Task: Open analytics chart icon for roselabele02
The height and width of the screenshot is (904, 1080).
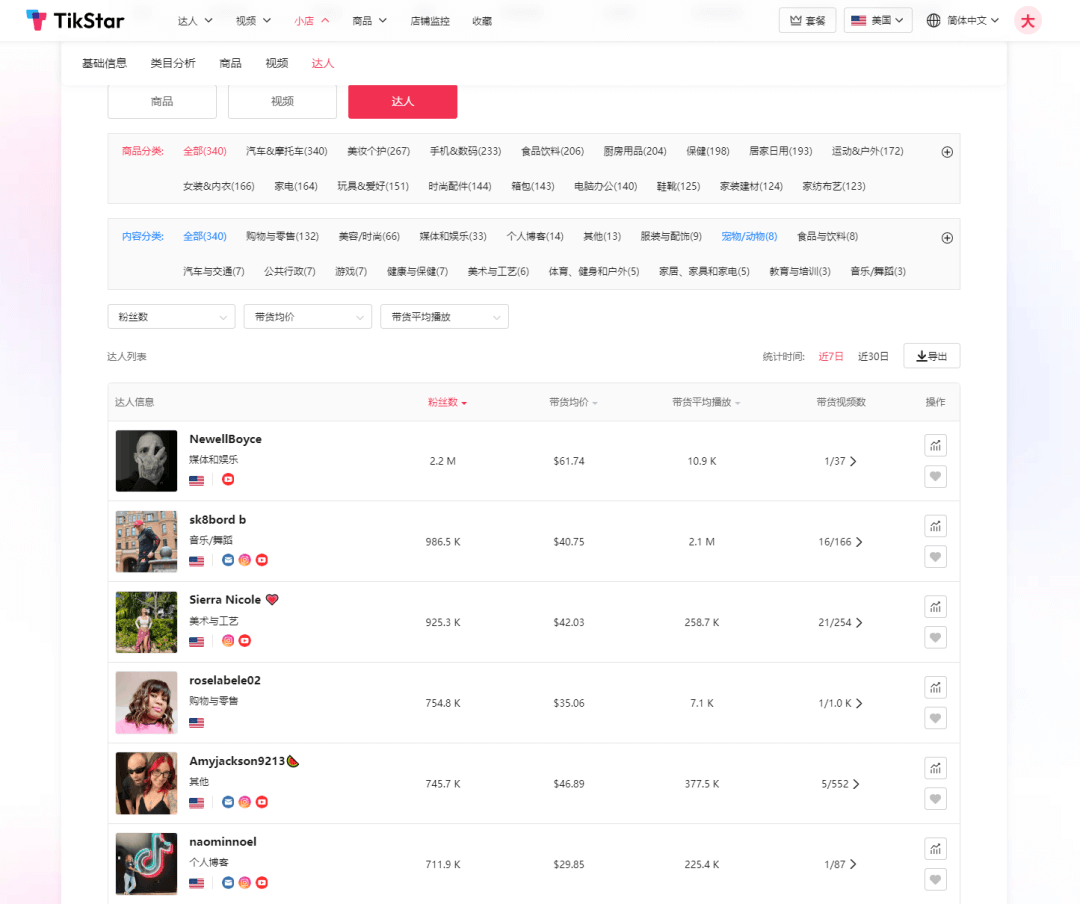Action: (x=935, y=687)
